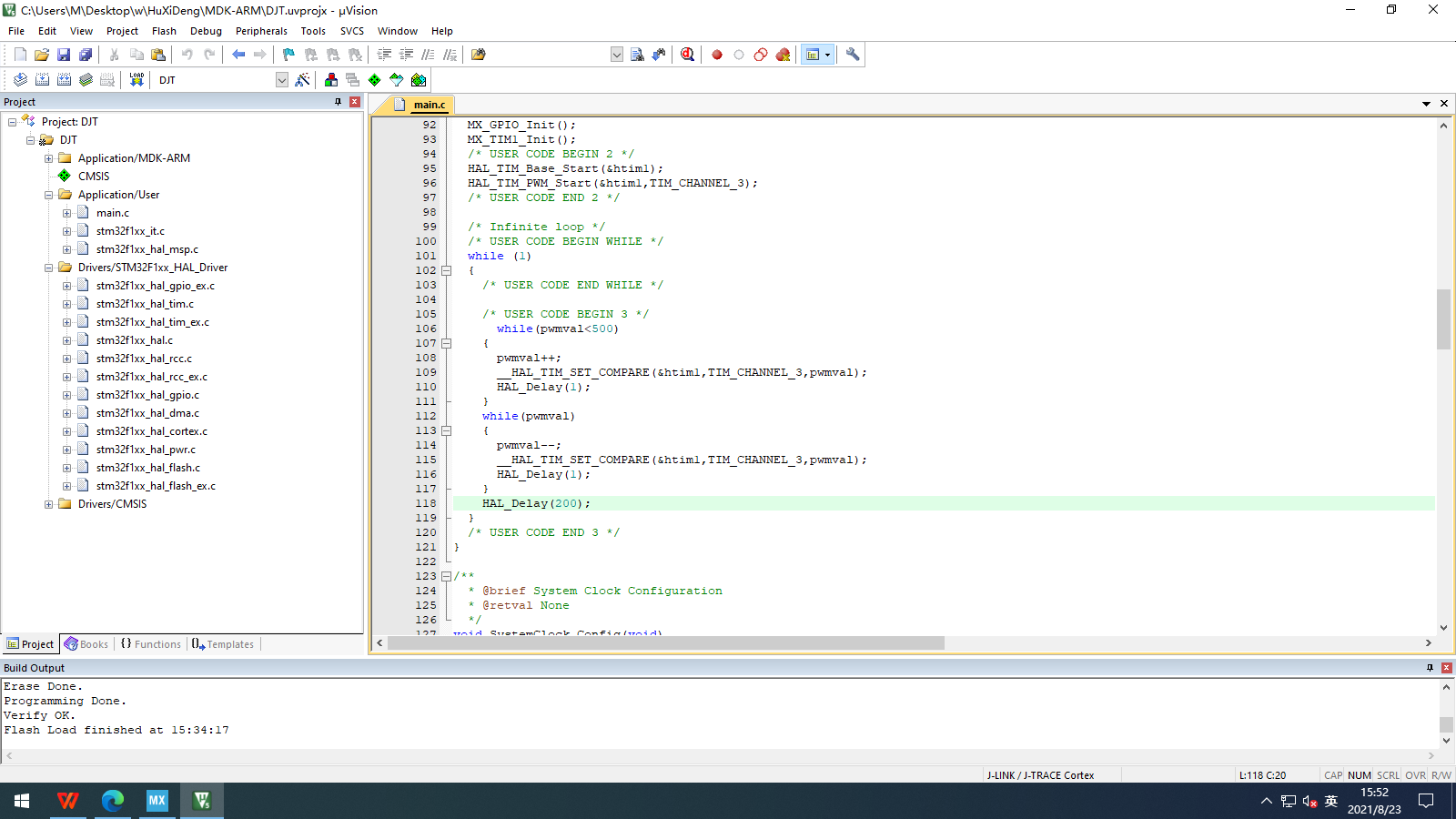The height and width of the screenshot is (819, 1456).
Task: Collapse the Drivers/STM32F1xx_HAL_Driver folder
Action: [48, 268]
